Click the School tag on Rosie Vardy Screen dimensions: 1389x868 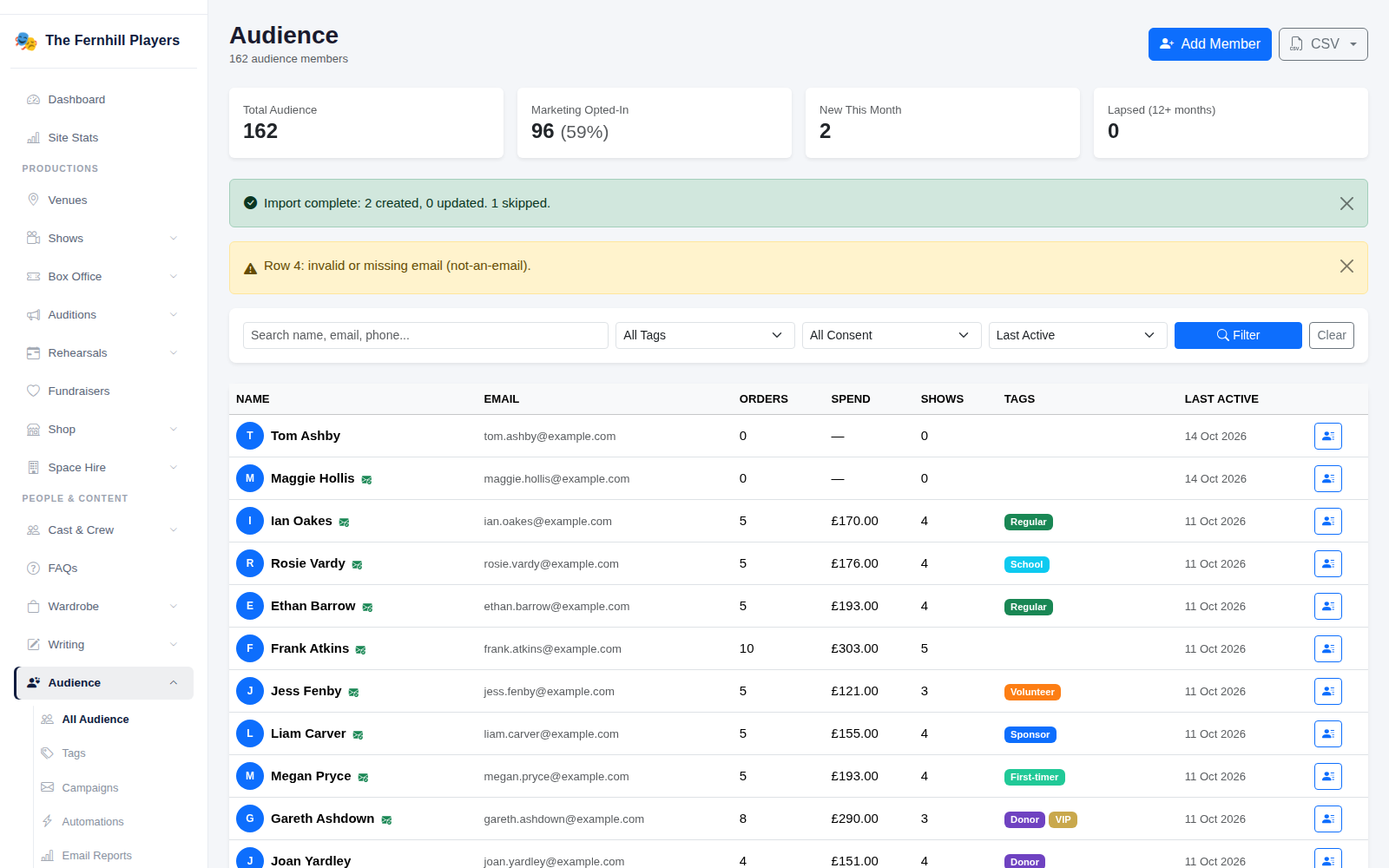click(1027, 564)
